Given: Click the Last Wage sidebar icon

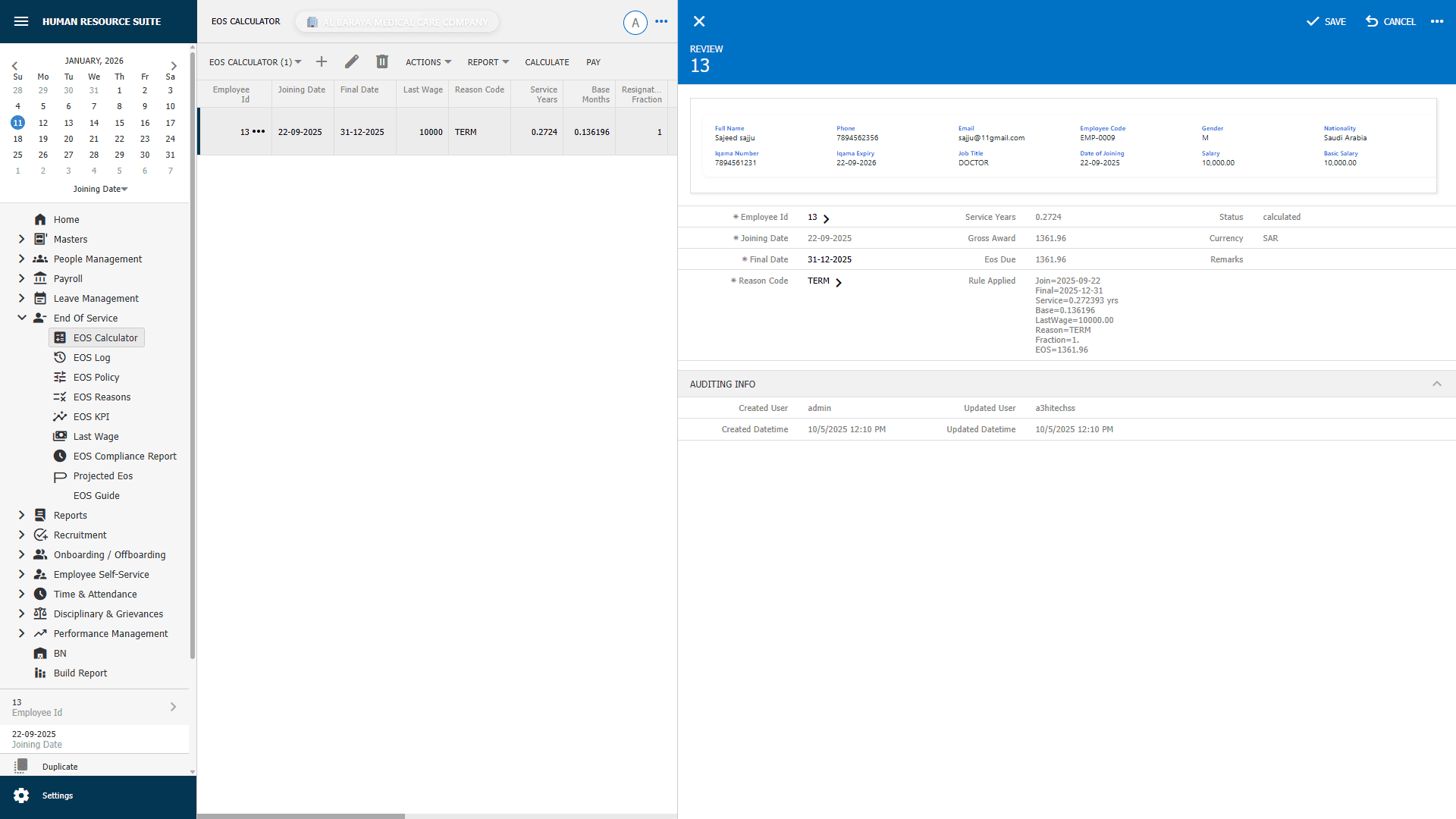Looking at the screenshot, I should [60, 436].
